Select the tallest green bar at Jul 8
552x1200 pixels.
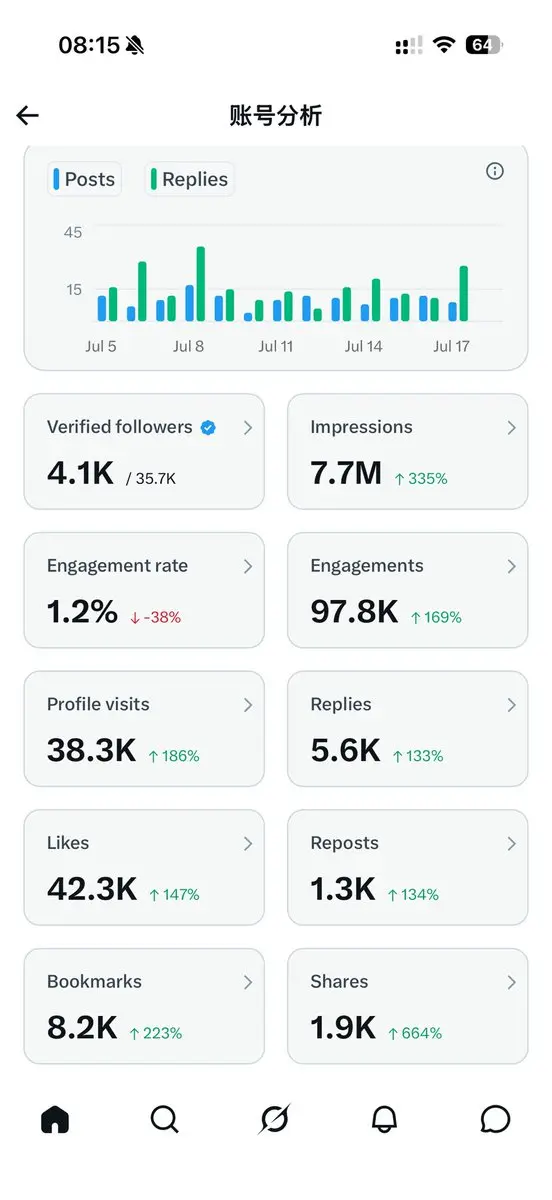click(201, 284)
